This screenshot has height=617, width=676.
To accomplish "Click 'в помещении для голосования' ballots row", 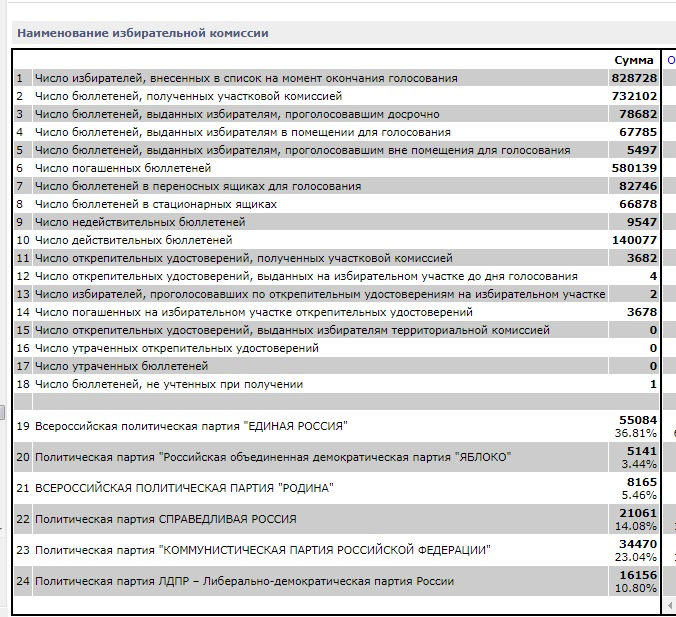I will (x=243, y=132).
